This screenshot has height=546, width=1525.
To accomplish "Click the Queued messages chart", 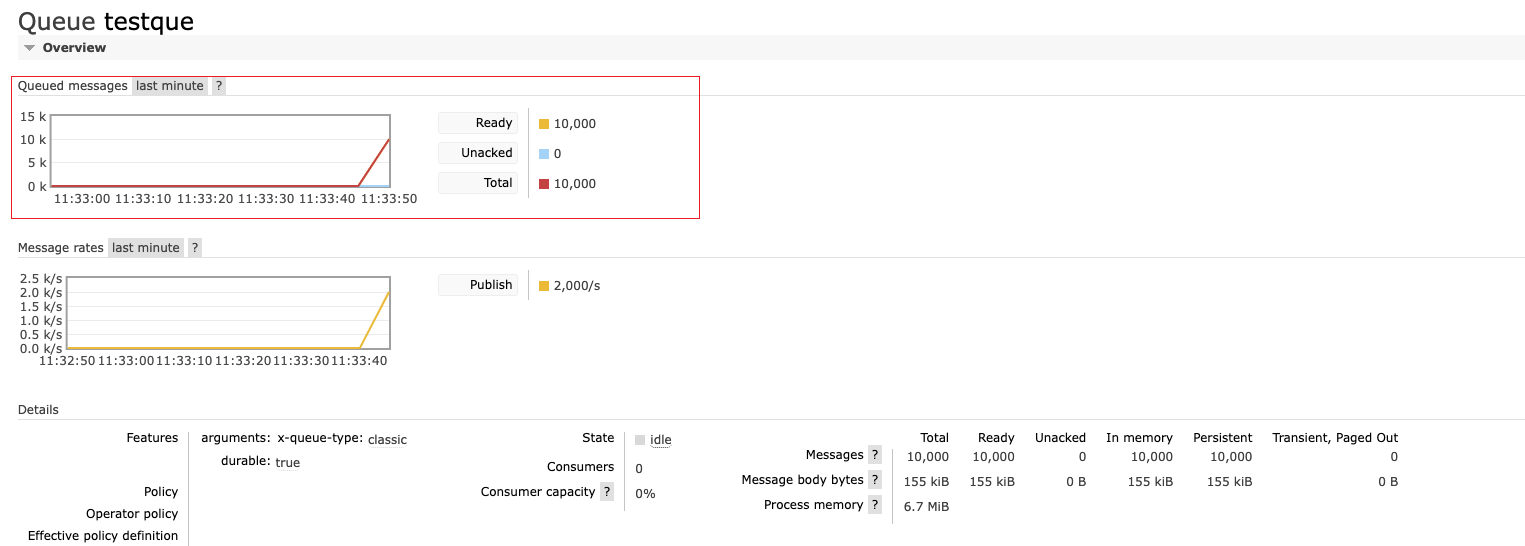I will (x=220, y=151).
